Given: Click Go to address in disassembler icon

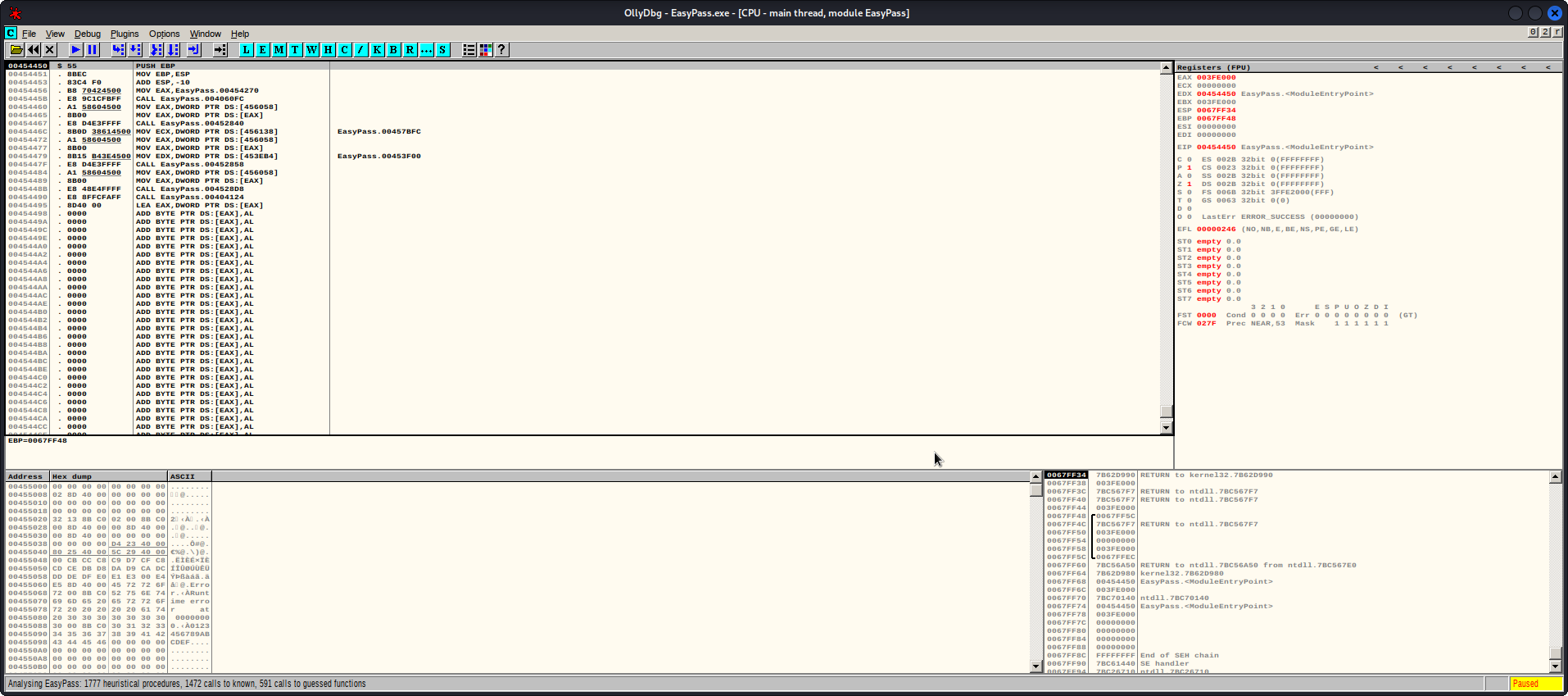Looking at the screenshot, I should pyautogui.click(x=220, y=50).
